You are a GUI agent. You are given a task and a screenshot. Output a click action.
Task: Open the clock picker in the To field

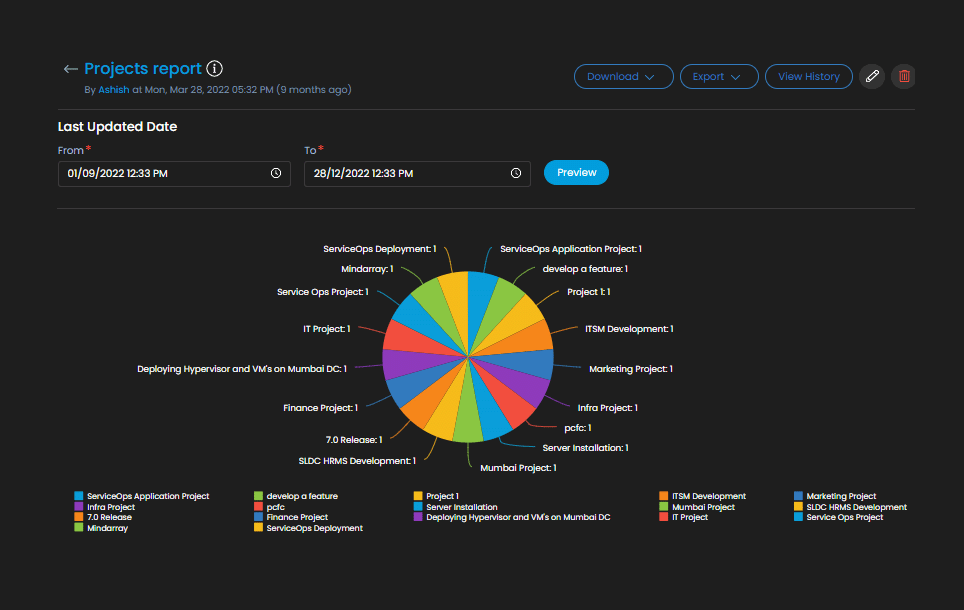click(x=516, y=172)
